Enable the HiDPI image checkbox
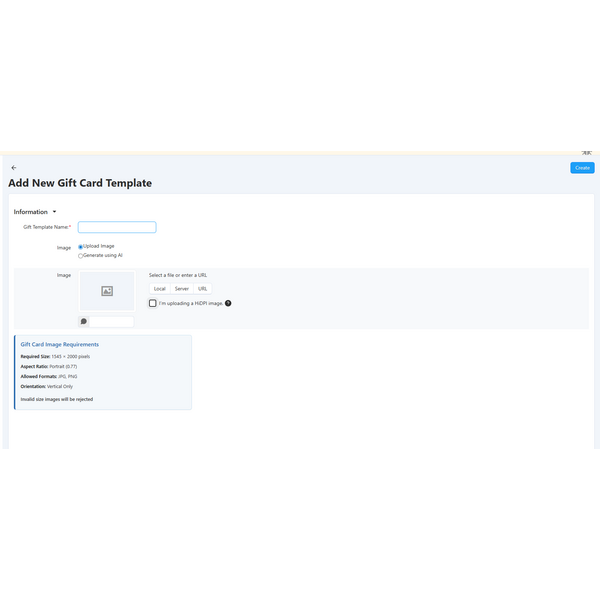This screenshot has height=600, width=600. 153,303
